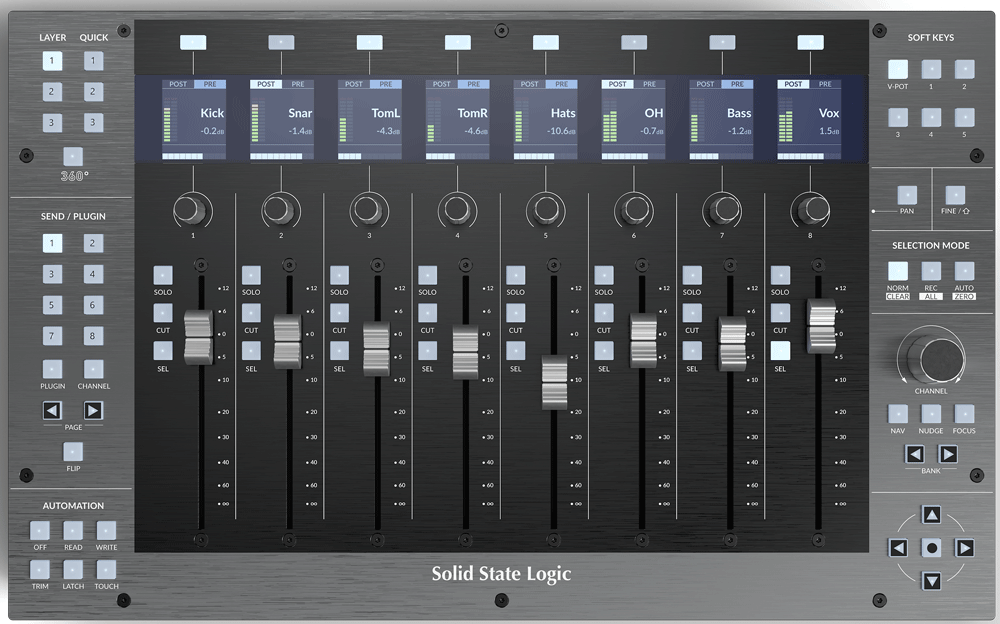
Task: Select Send/Plugin slot 6
Action: [x=93, y=305]
